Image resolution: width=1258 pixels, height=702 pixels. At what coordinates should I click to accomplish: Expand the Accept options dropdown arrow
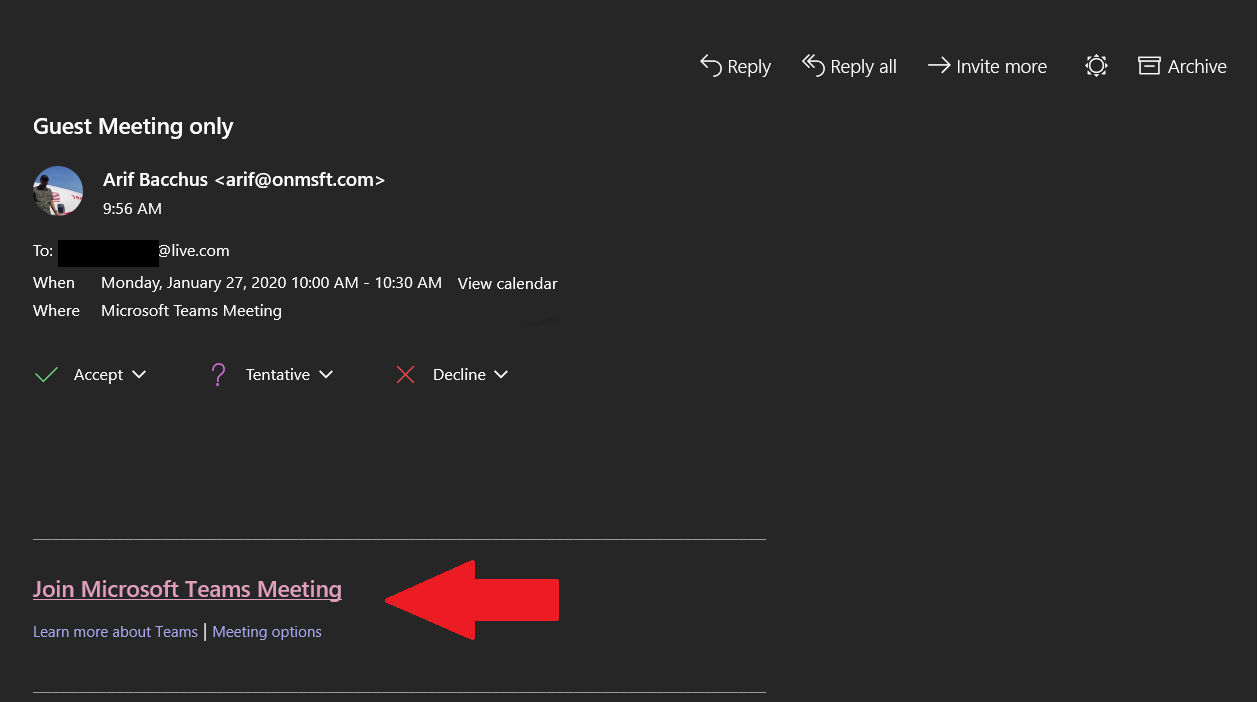(139, 375)
